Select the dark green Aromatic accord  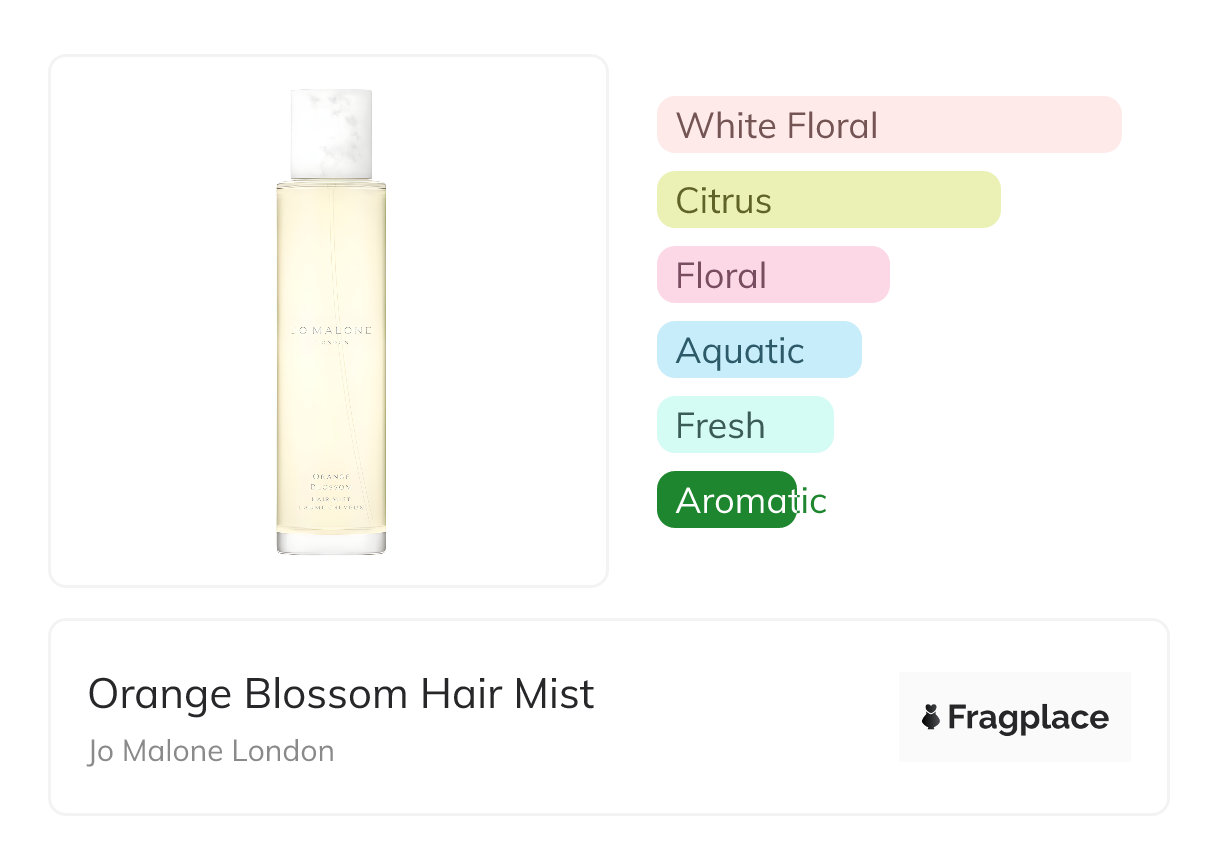(x=726, y=500)
